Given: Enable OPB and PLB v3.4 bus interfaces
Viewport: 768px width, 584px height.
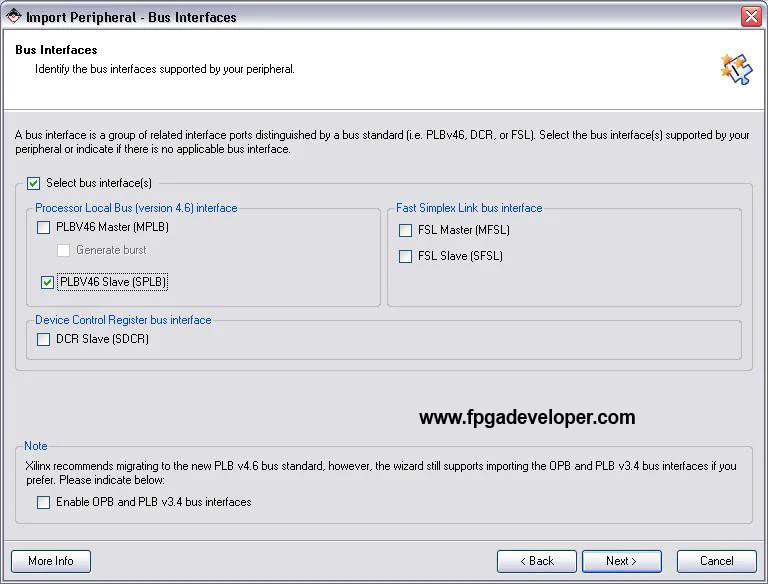Looking at the screenshot, I should pyautogui.click(x=44, y=502).
